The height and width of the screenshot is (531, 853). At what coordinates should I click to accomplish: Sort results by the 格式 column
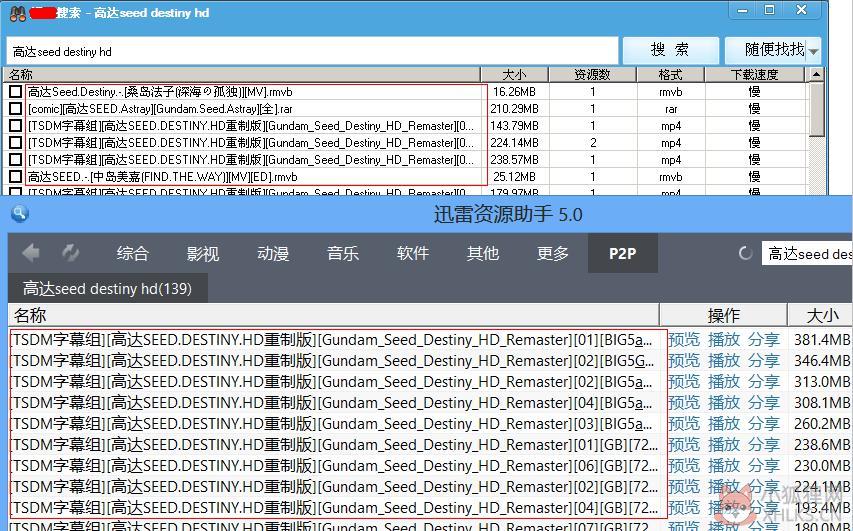[x=670, y=75]
